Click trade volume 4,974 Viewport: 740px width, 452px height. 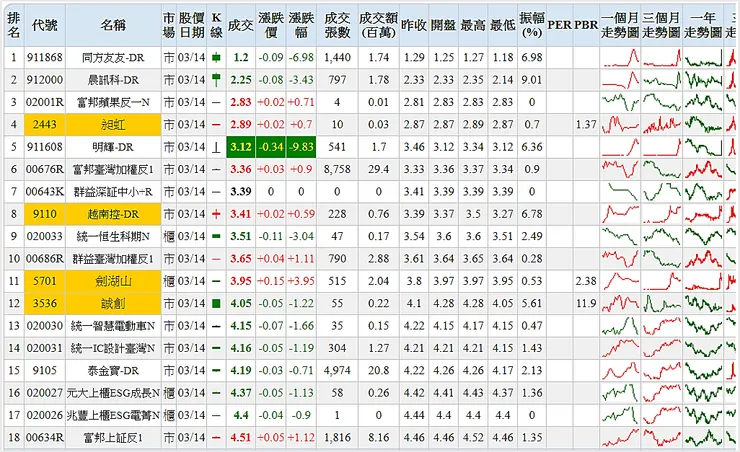tap(337, 370)
